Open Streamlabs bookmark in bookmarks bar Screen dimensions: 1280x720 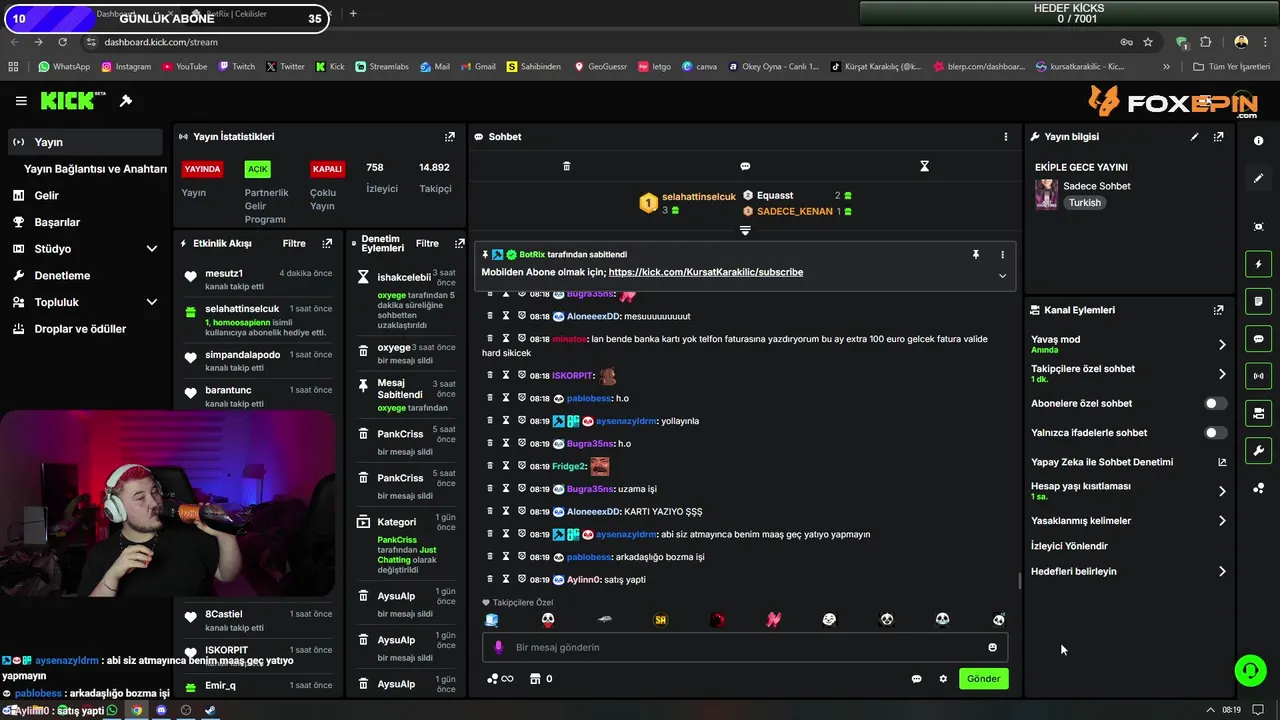[x=382, y=67]
